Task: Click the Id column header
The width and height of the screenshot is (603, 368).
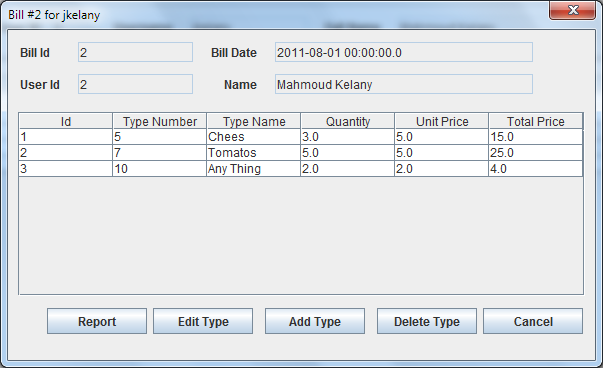Action: [x=66, y=121]
